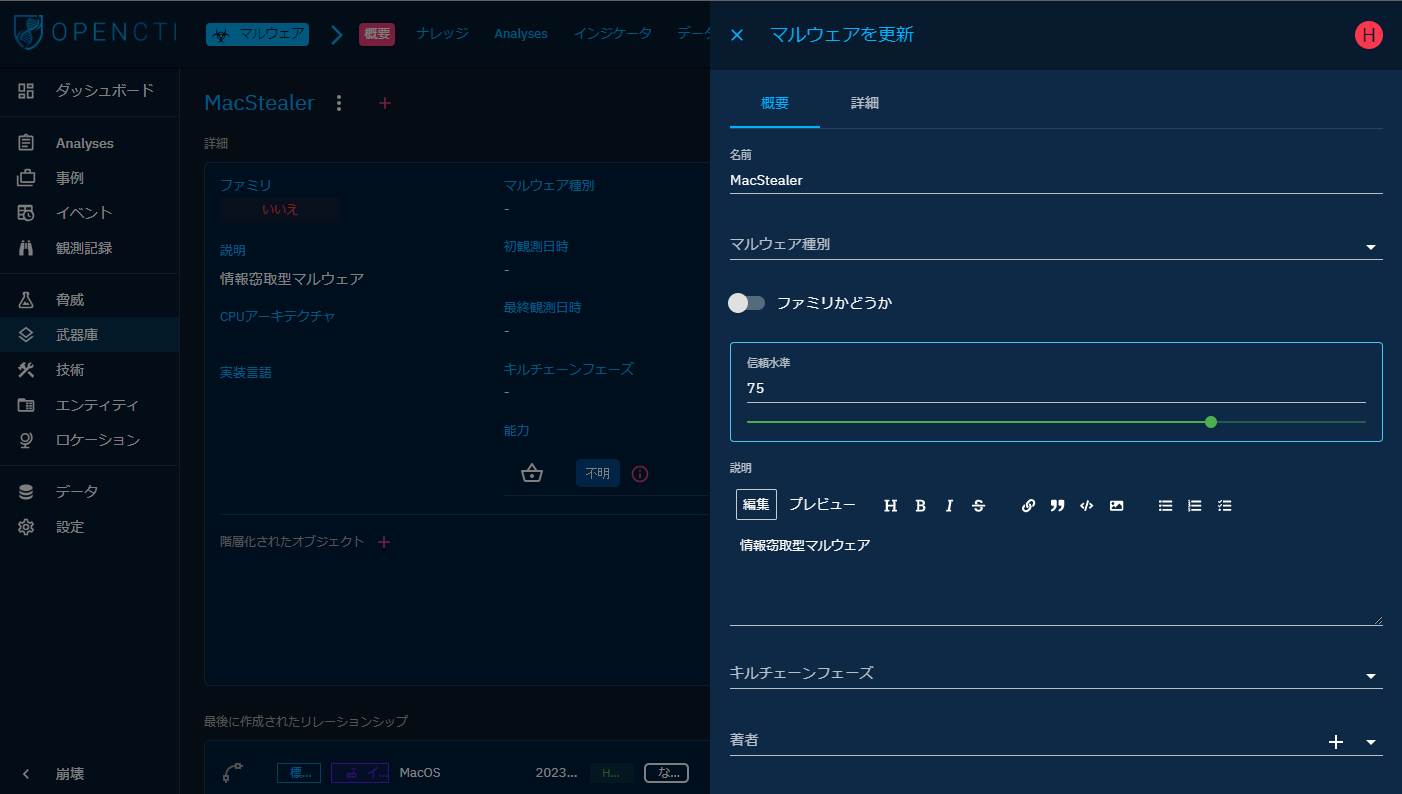Screen dimensions: 1402x794
Task: Switch to the Analyses tab in the top bar
Action: [521, 34]
